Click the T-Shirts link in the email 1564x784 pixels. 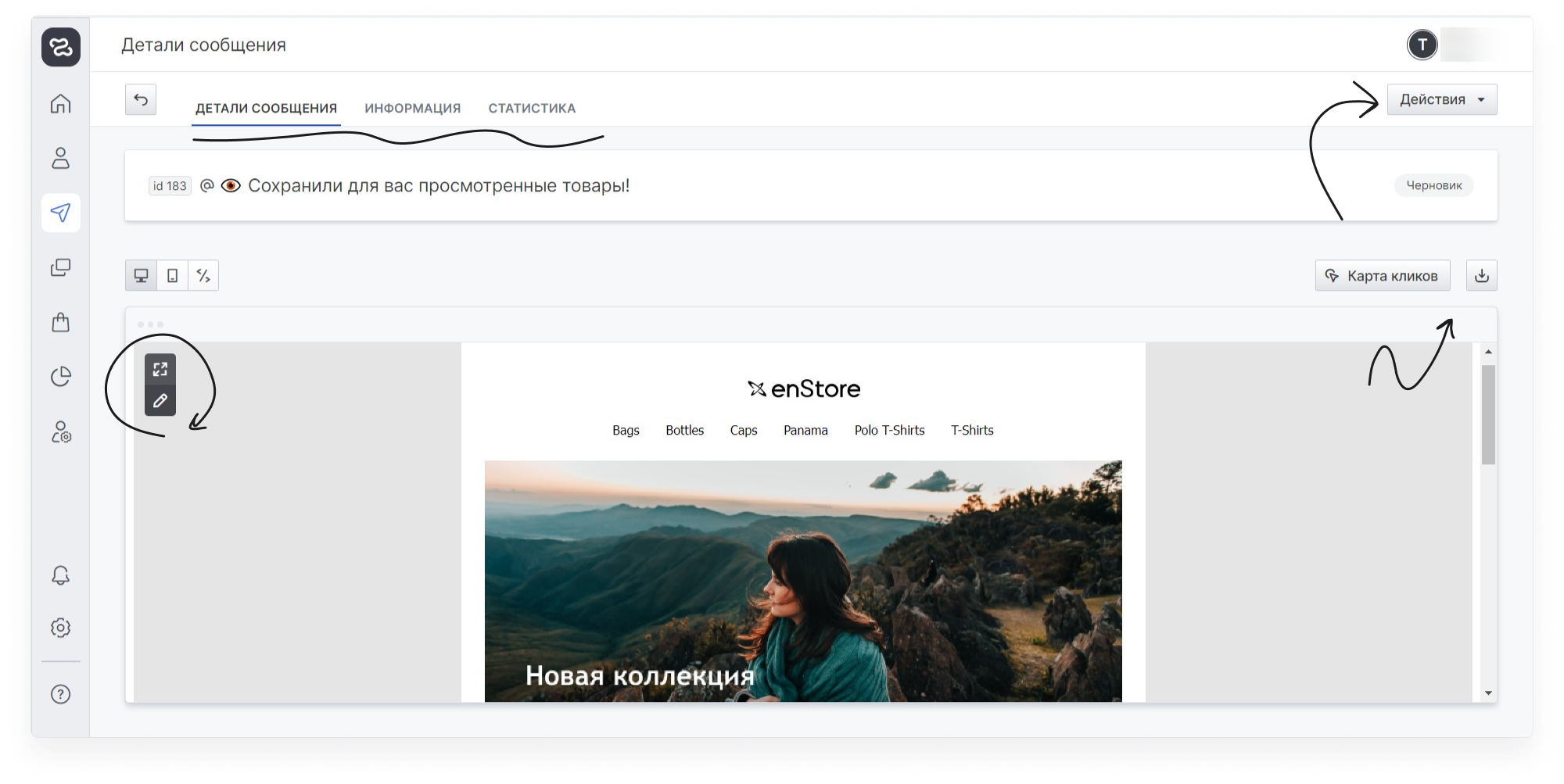click(x=972, y=430)
